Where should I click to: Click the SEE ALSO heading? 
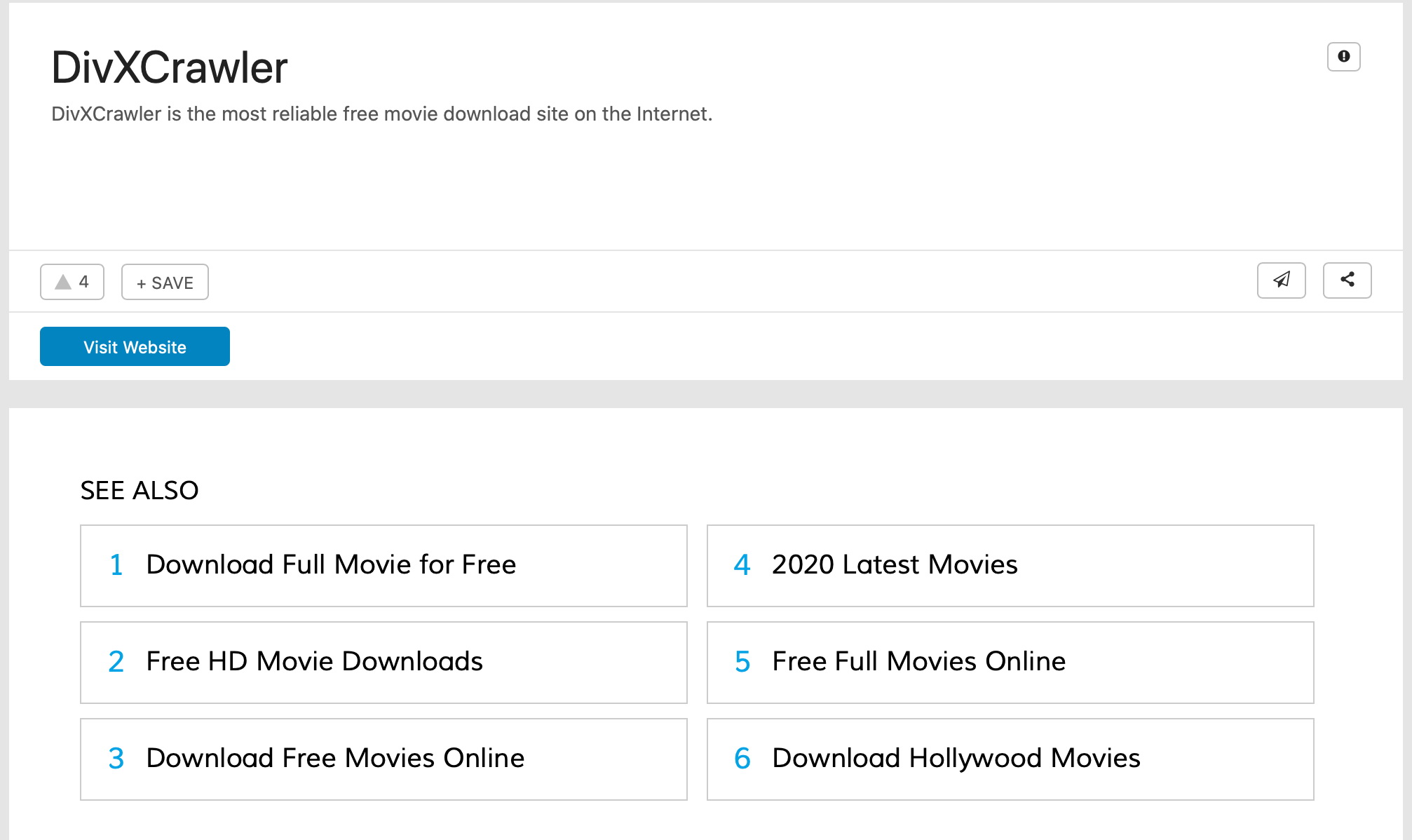[140, 490]
